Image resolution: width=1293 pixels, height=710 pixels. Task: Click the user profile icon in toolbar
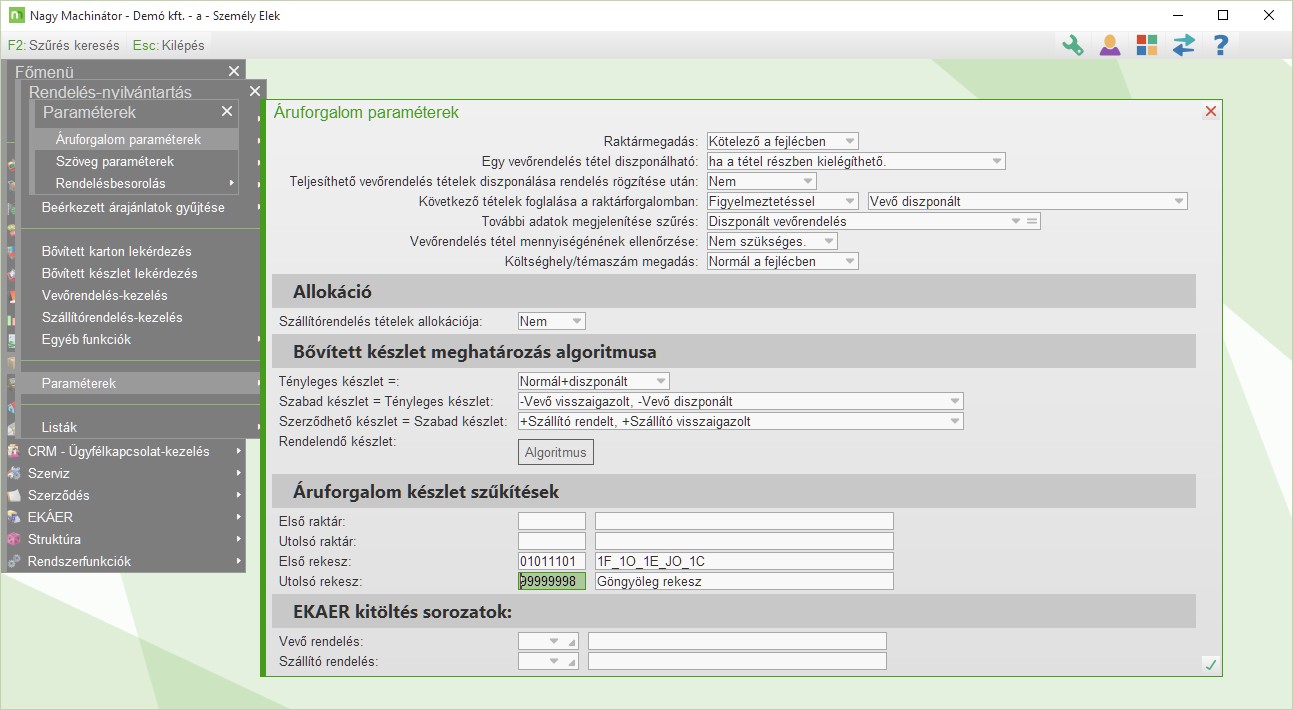point(1110,45)
